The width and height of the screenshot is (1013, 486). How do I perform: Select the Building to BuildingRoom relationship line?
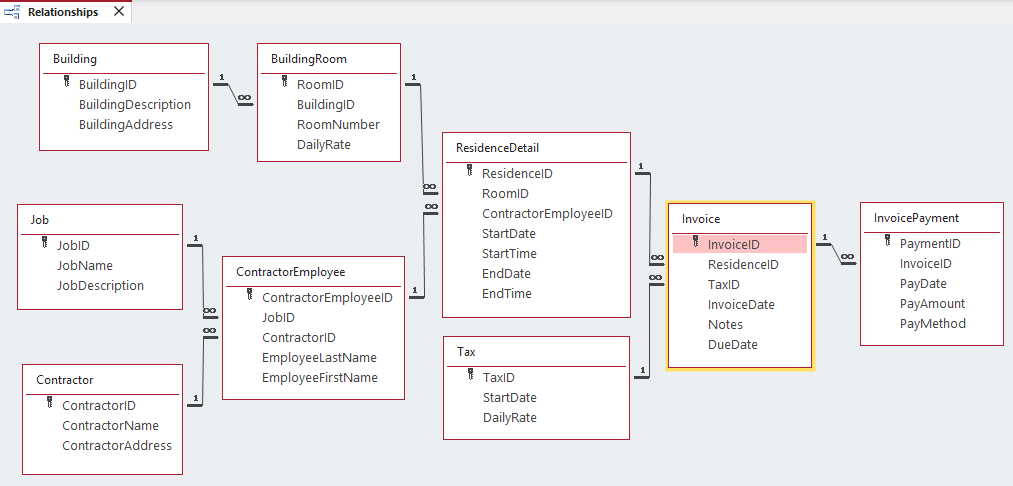click(x=233, y=94)
